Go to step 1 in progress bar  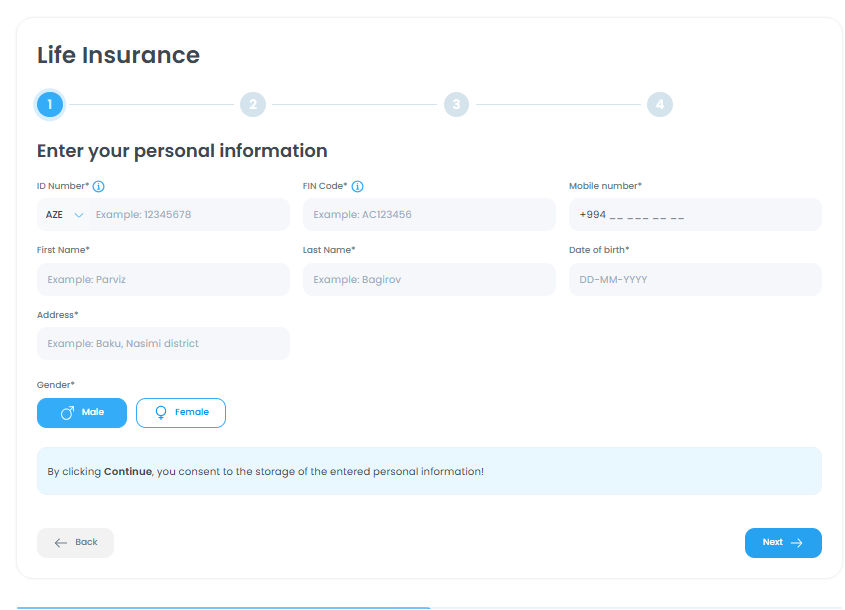(49, 104)
